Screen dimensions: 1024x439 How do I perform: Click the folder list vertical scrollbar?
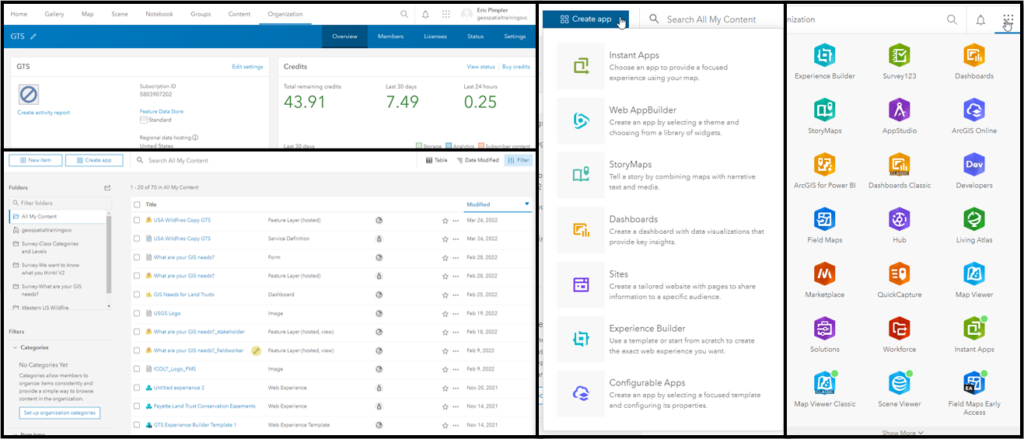(108, 253)
